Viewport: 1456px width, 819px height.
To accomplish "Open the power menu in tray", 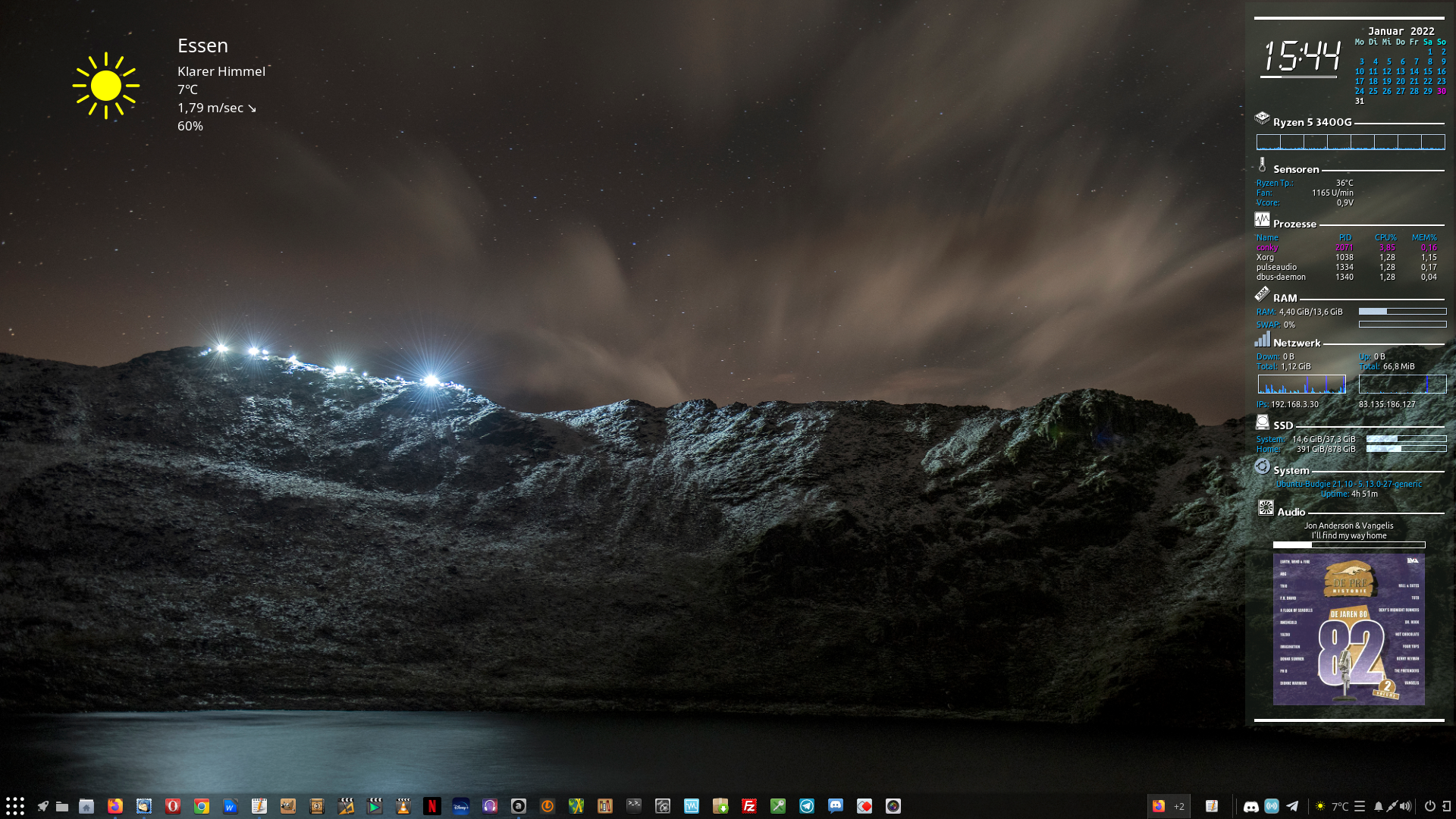I will [1429, 806].
